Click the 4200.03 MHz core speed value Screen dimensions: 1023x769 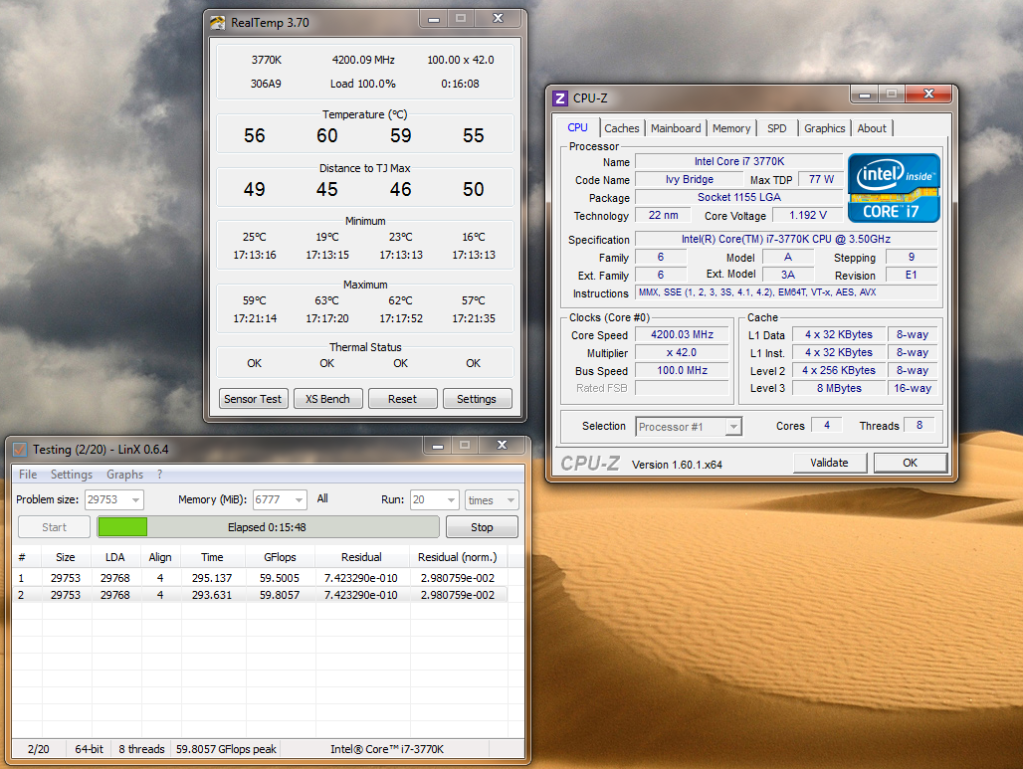pyautogui.click(x=682, y=335)
